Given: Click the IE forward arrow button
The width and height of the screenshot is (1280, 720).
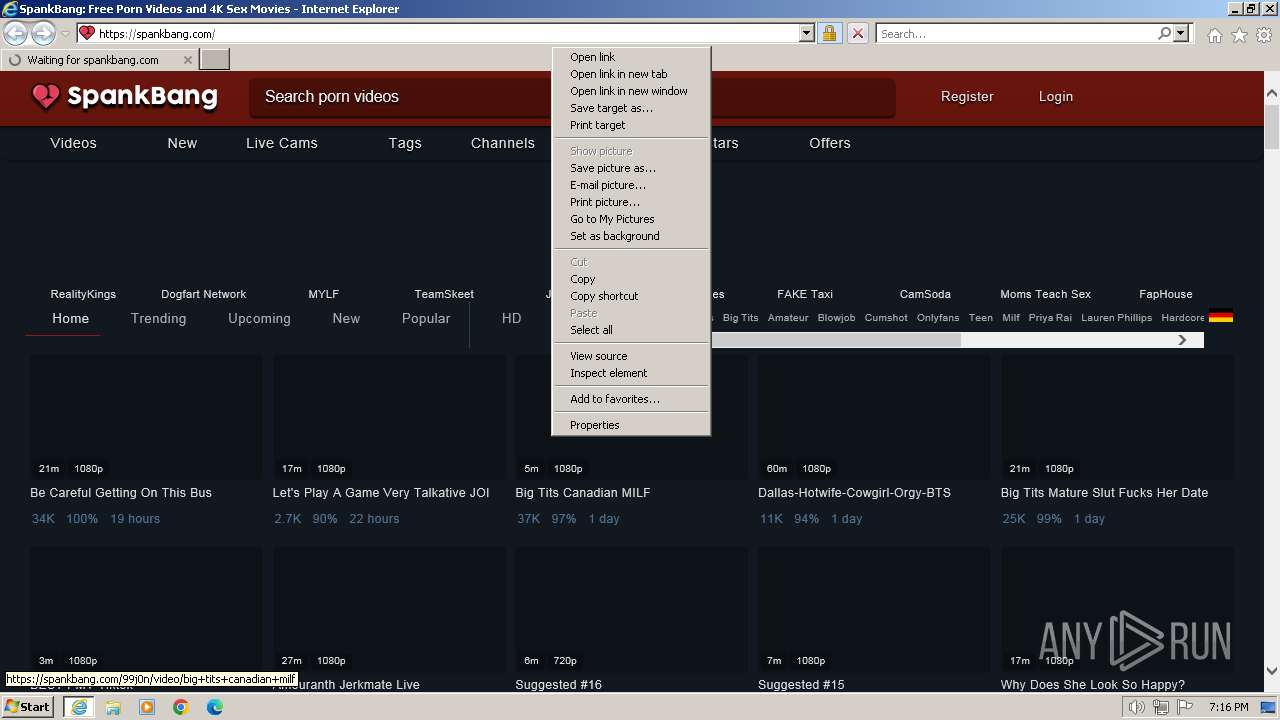Looking at the screenshot, I should pyautogui.click(x=43, y=34).
